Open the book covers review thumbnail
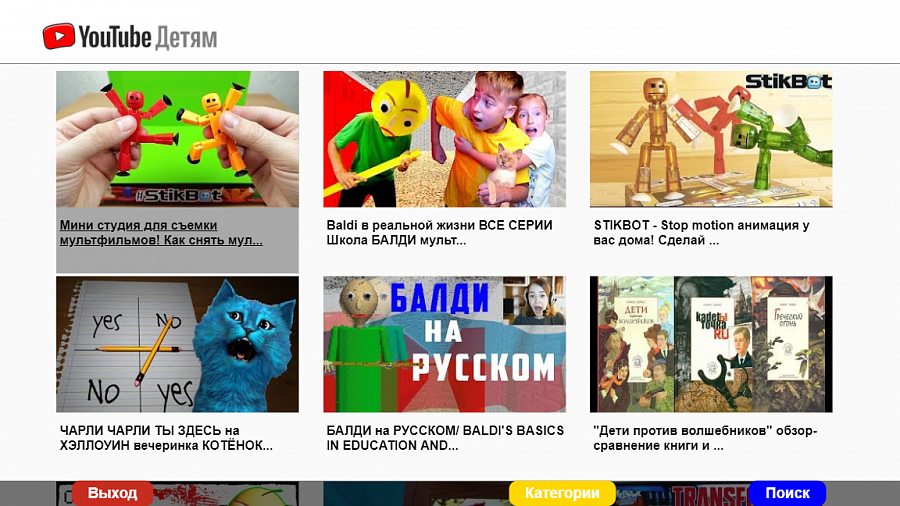Image resolution: width=900 pixels, height=506 pixels. pos(711,344)
